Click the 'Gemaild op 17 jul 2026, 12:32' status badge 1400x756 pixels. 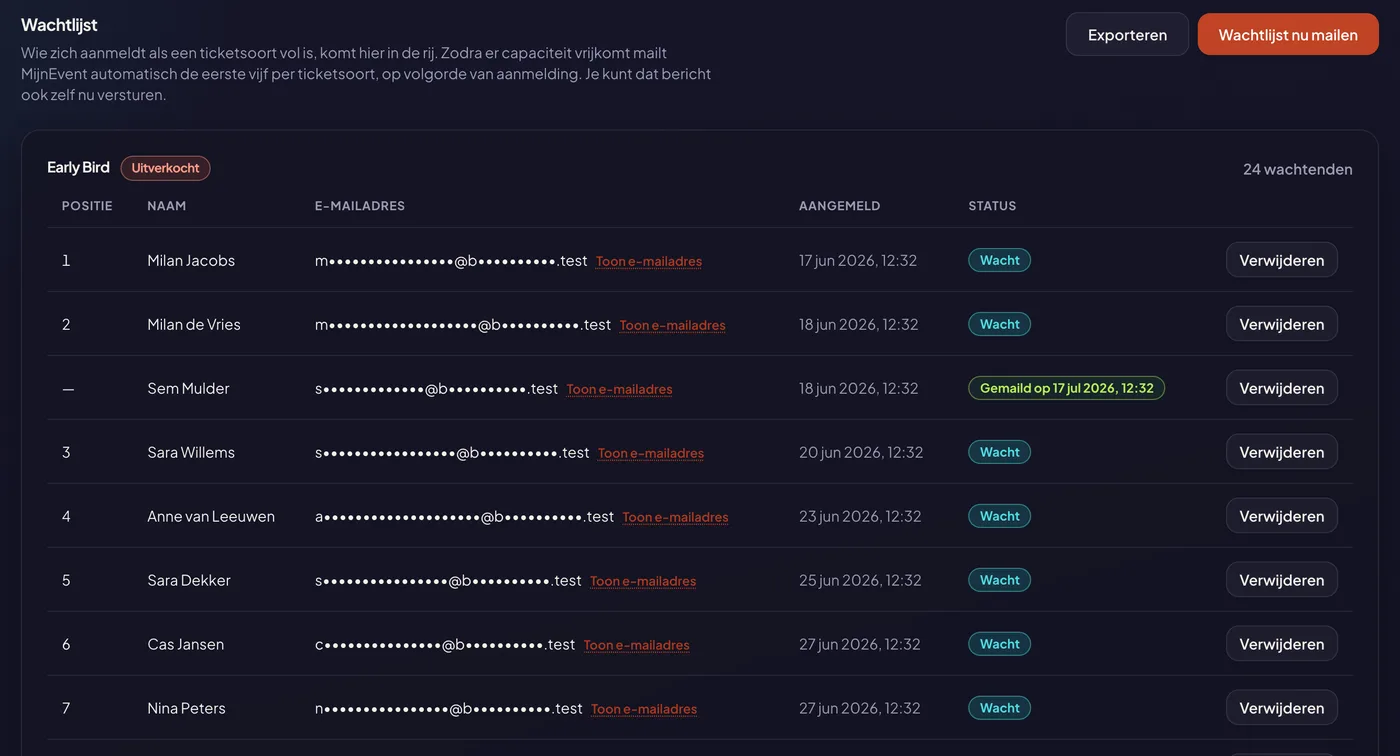[1067, 388]
